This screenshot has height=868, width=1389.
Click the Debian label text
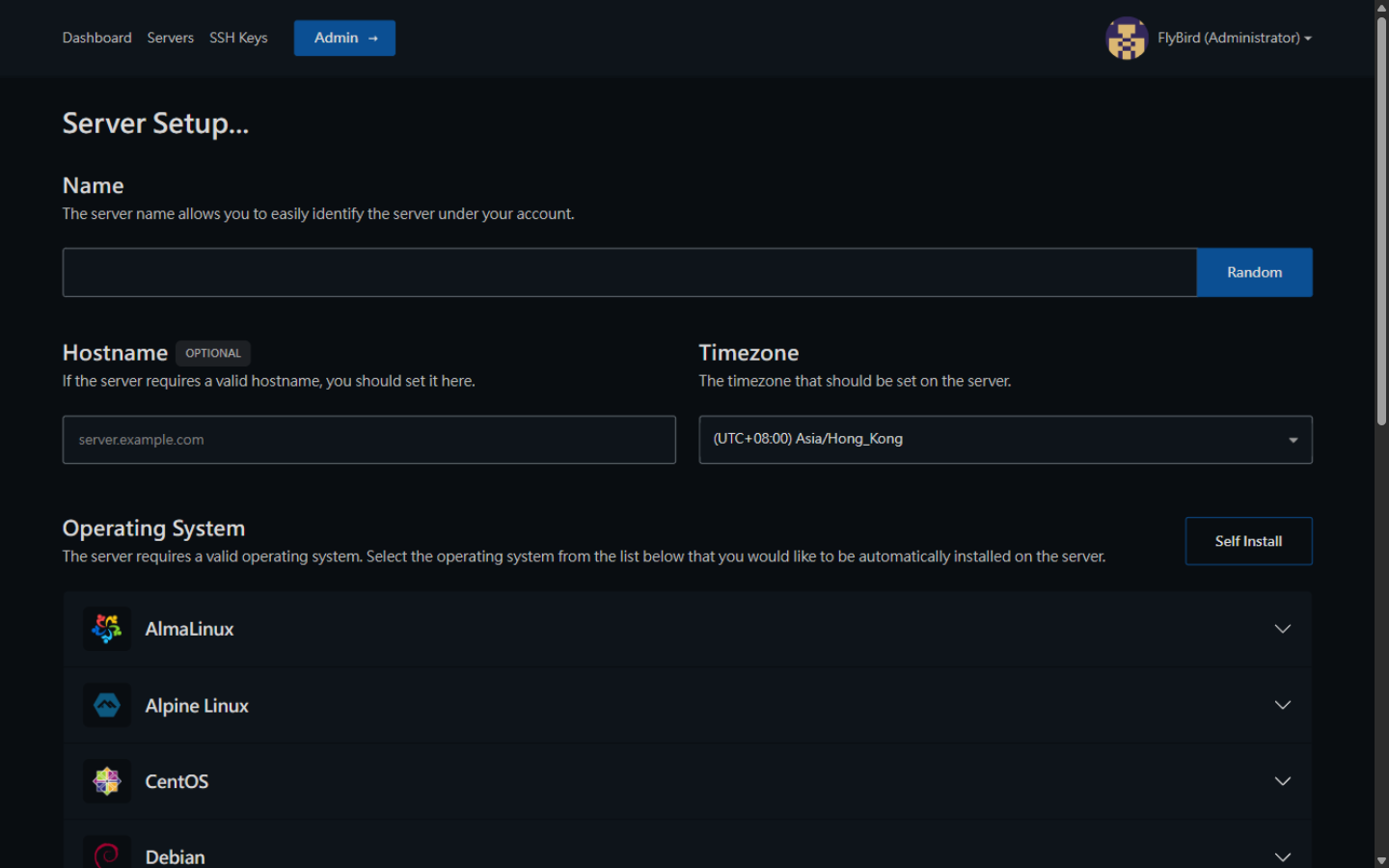click(175, 857)
